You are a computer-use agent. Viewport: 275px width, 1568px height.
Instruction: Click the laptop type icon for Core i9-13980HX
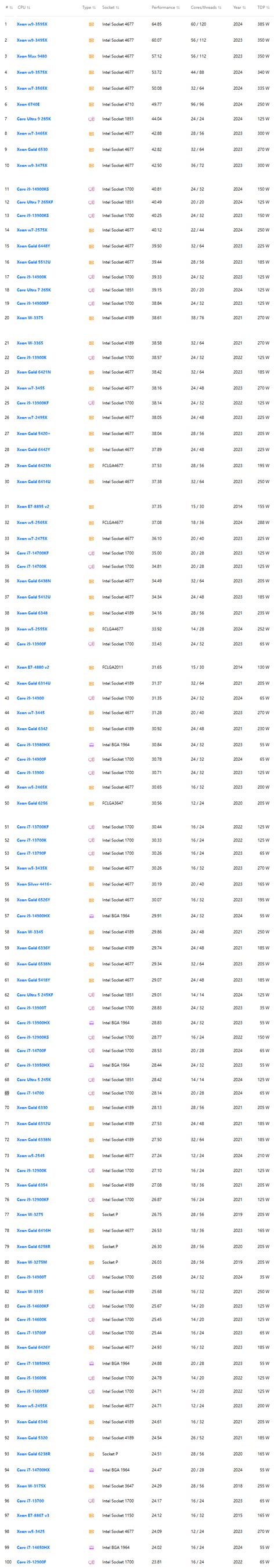coord(92,745)
